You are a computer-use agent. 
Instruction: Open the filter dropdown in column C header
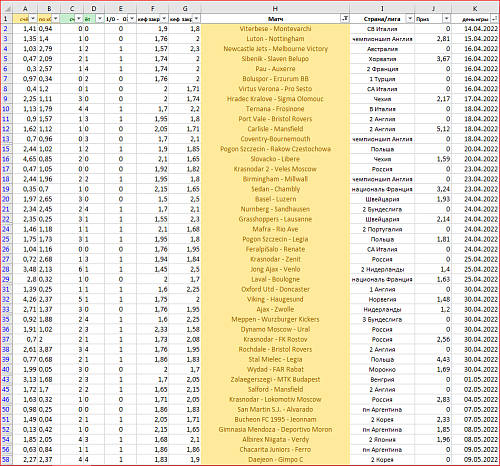tap(79, 19)
